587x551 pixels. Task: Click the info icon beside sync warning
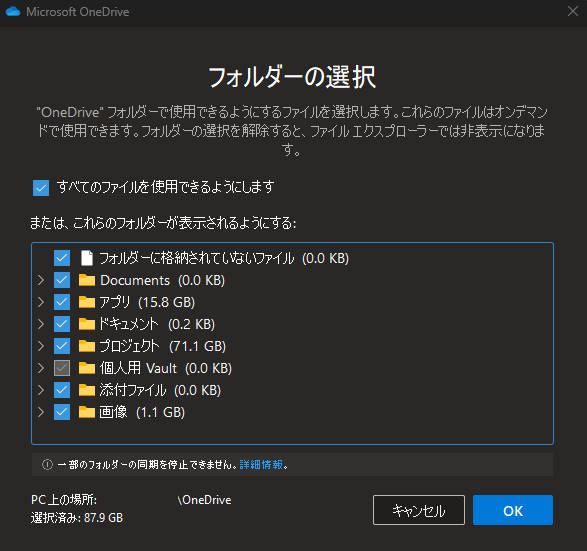click(48, 465)
